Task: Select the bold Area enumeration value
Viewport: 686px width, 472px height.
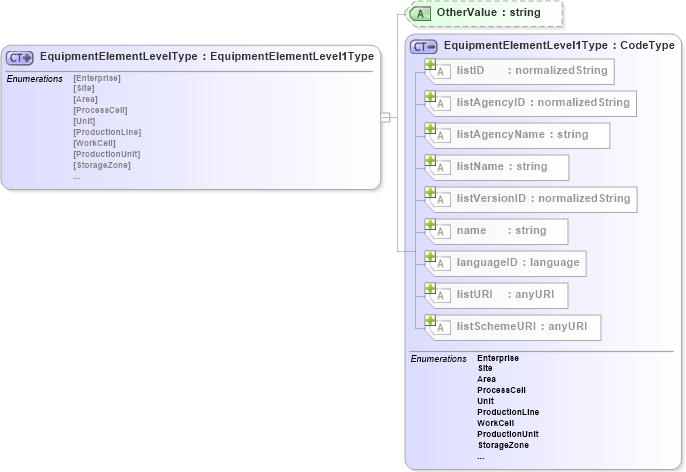Action: (486, 379)
